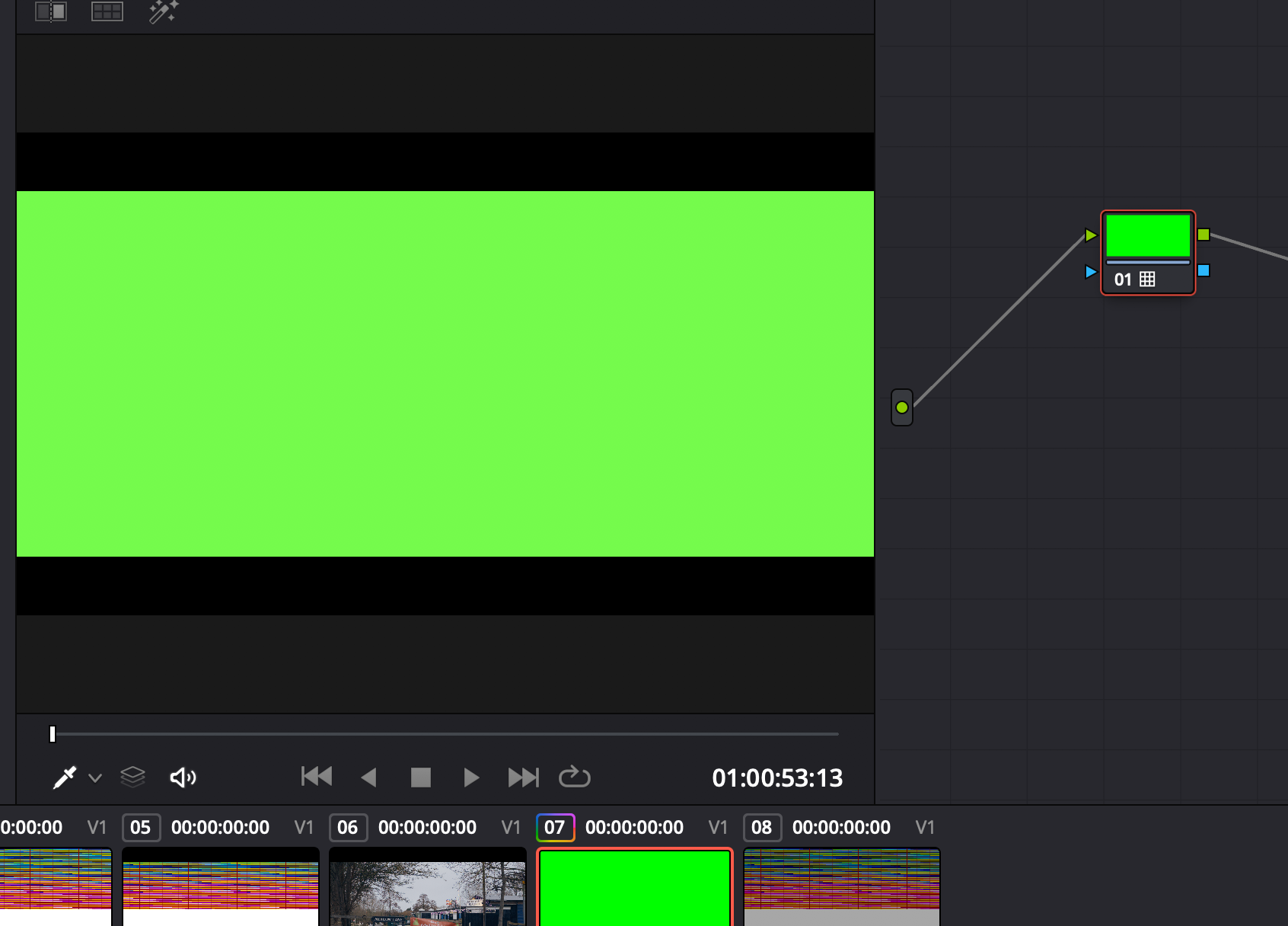Click clip number badge 08

(x=762, y=828)
